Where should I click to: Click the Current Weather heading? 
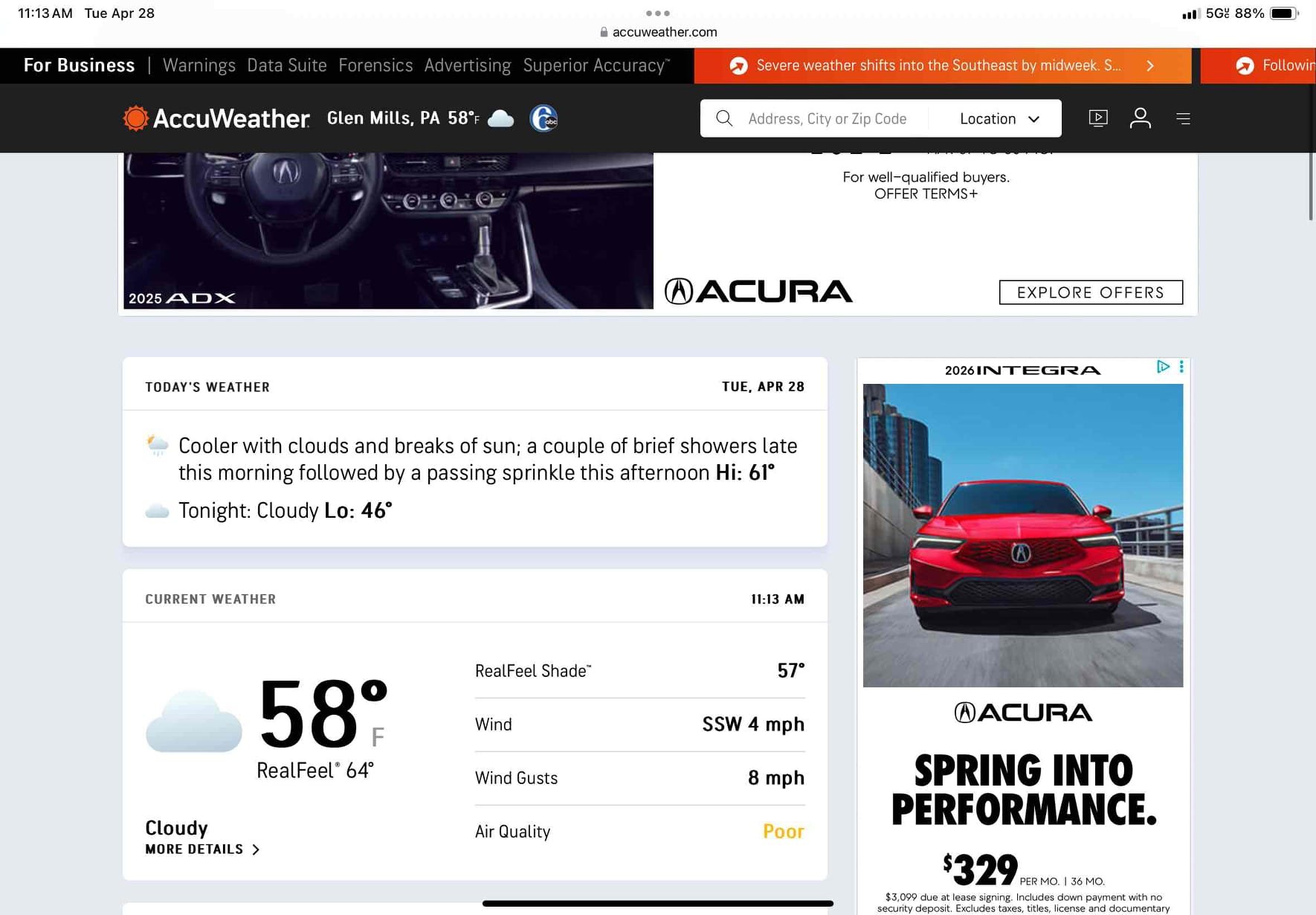click(x=210, y=599)
